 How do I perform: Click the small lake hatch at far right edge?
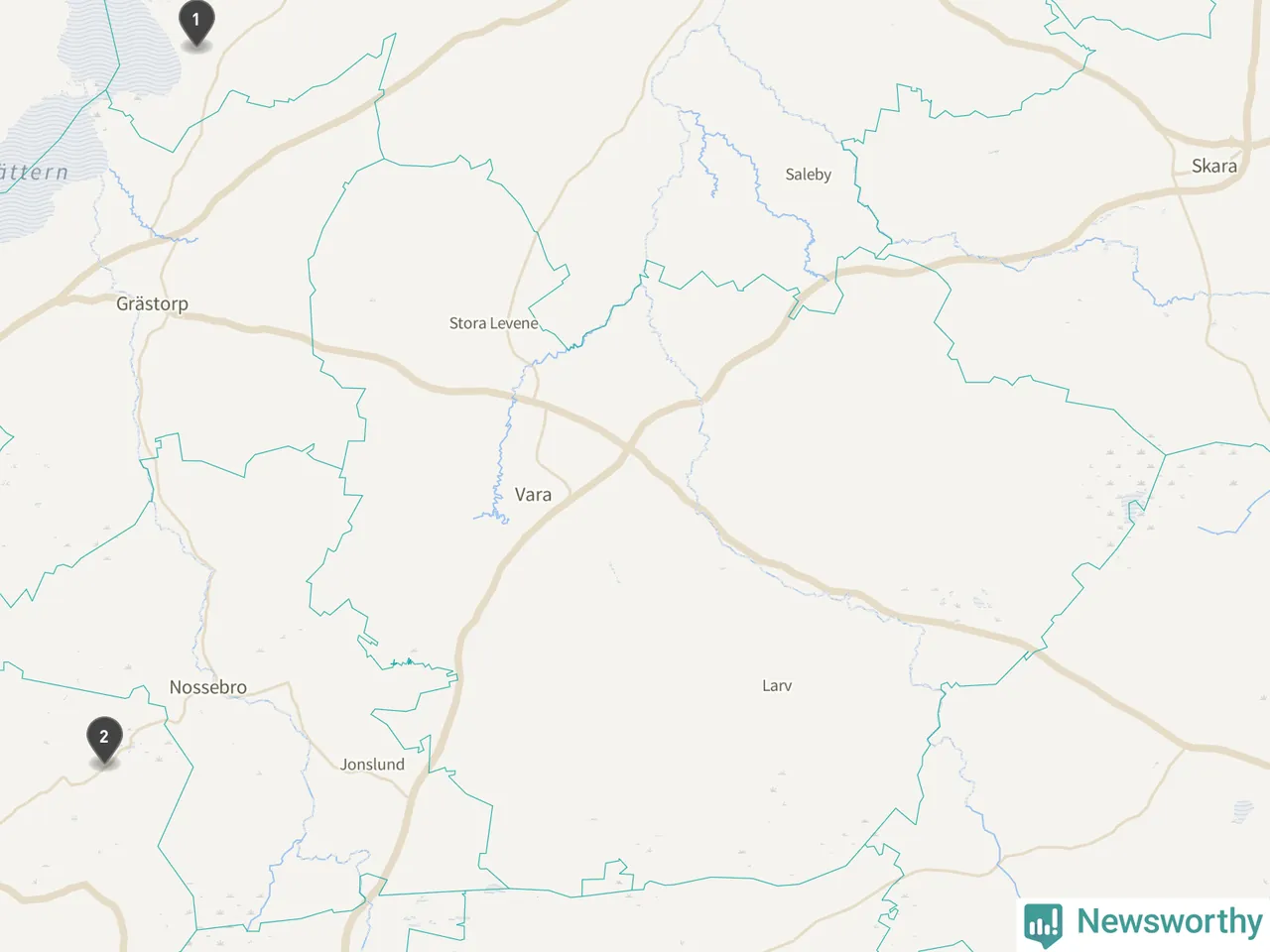1243,811
